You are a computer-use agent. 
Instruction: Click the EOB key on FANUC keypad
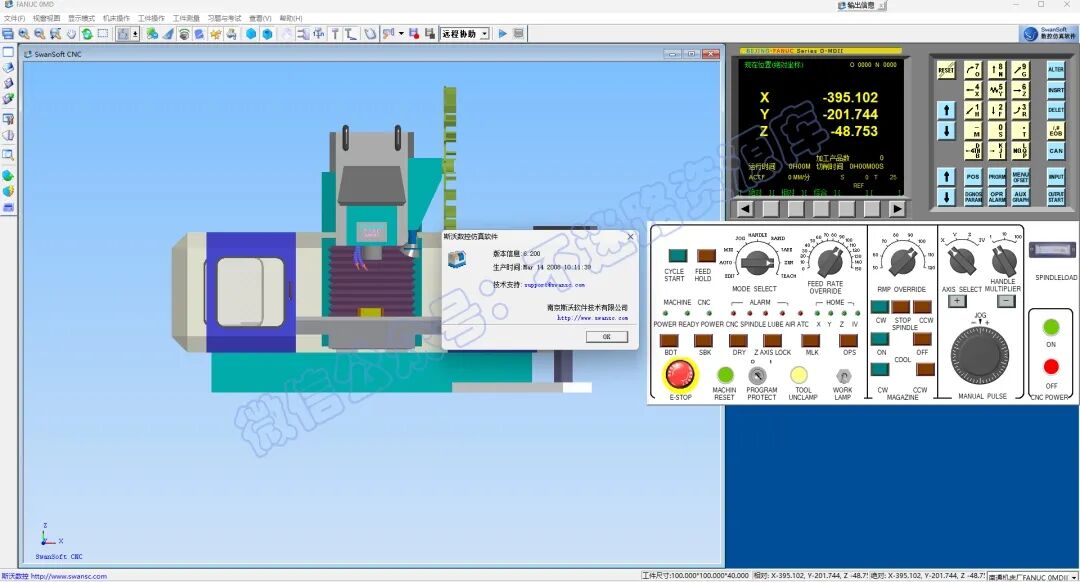coord(1056,130)
